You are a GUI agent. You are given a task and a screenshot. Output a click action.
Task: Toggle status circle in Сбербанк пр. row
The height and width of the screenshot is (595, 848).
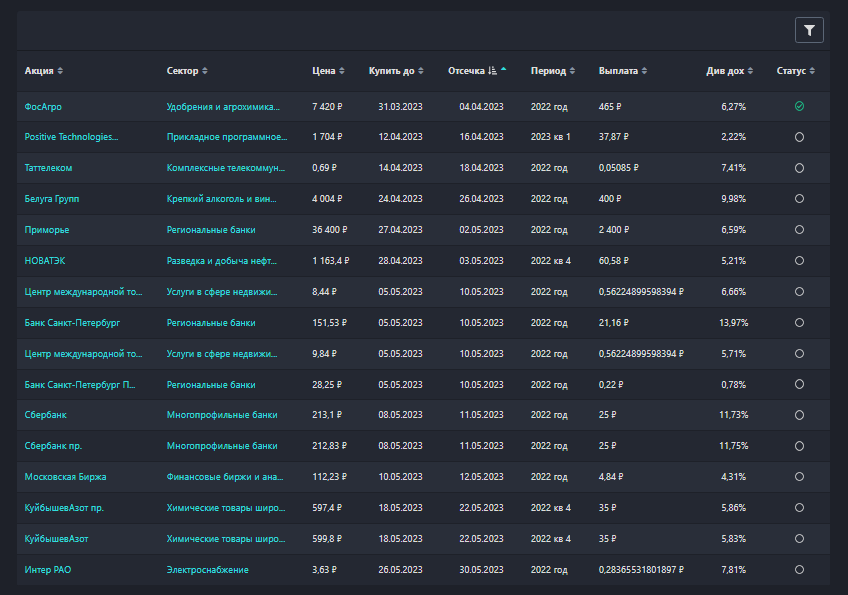pyautogui.click(x=799, y=446)
